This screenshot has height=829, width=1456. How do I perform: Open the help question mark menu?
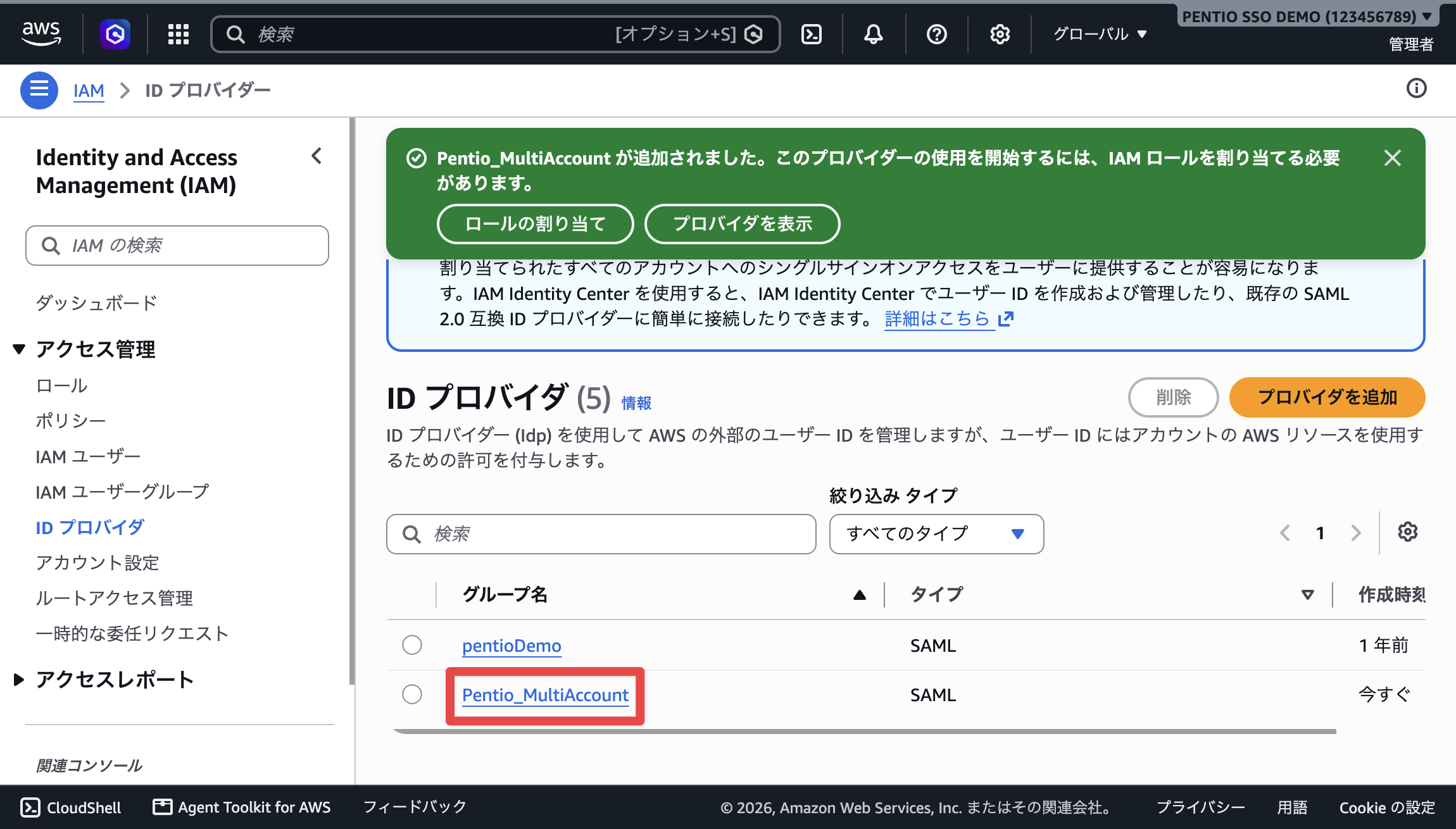(x=937, y=34)
